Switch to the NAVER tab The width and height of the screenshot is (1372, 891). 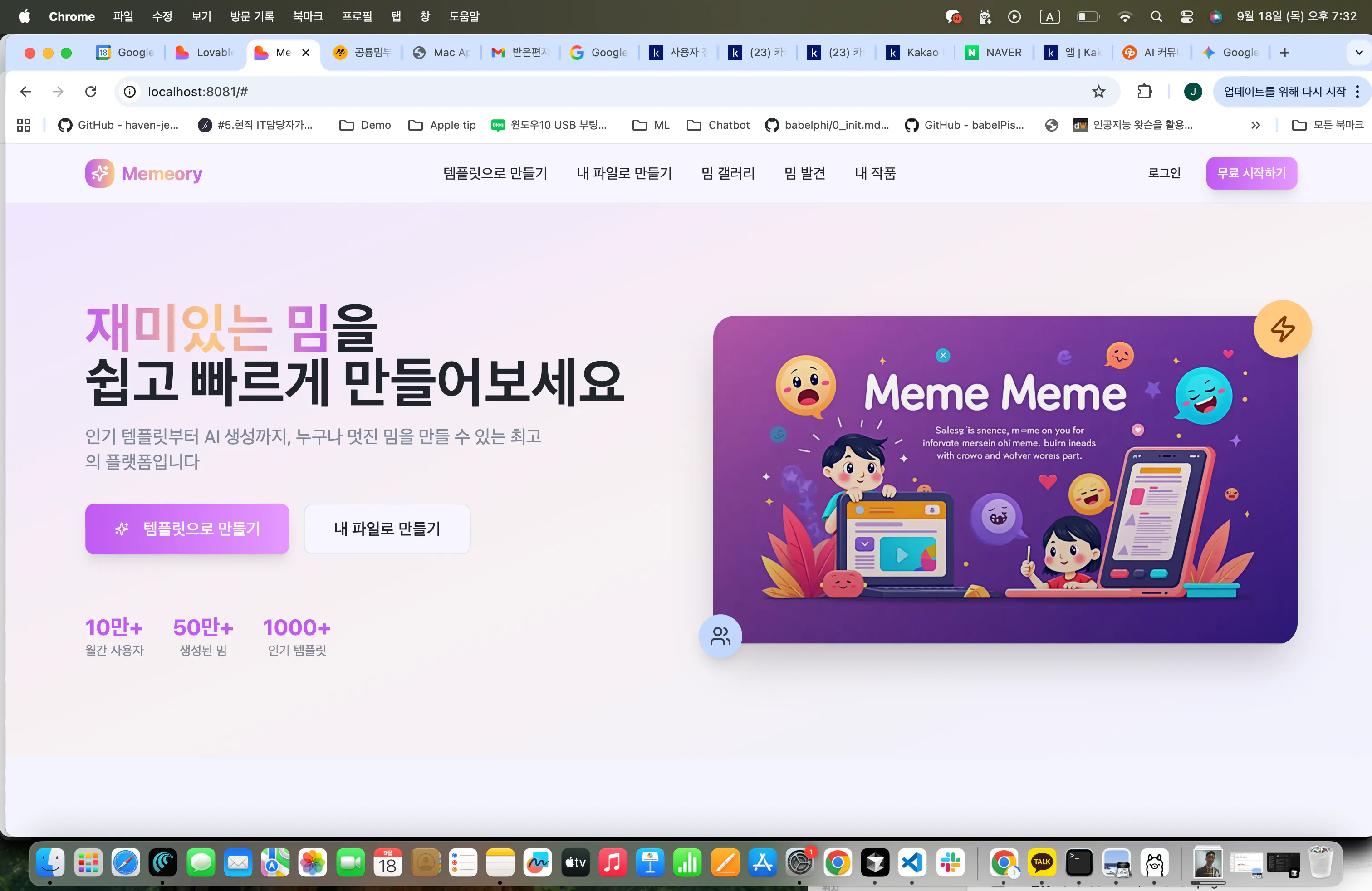tap(994, 53)
